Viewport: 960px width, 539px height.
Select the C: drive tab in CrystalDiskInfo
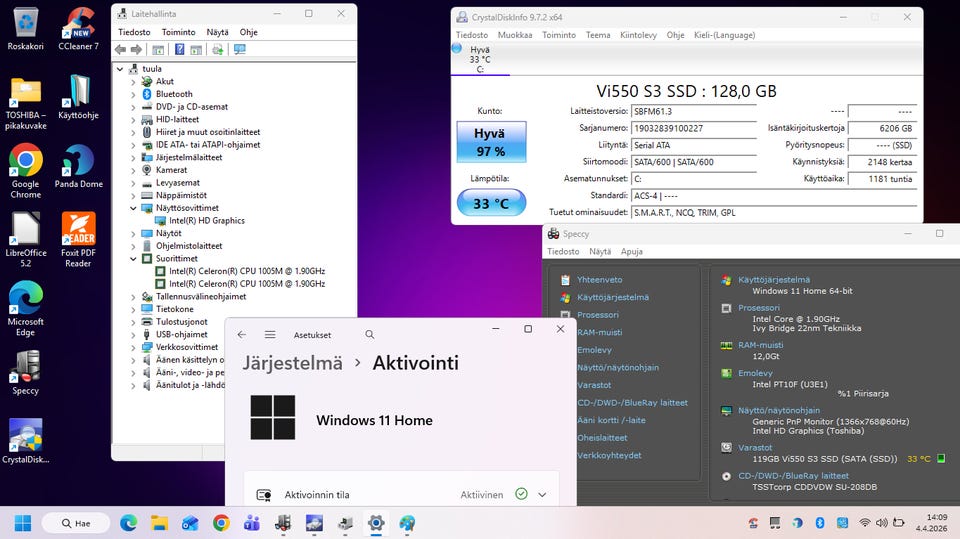480,59
